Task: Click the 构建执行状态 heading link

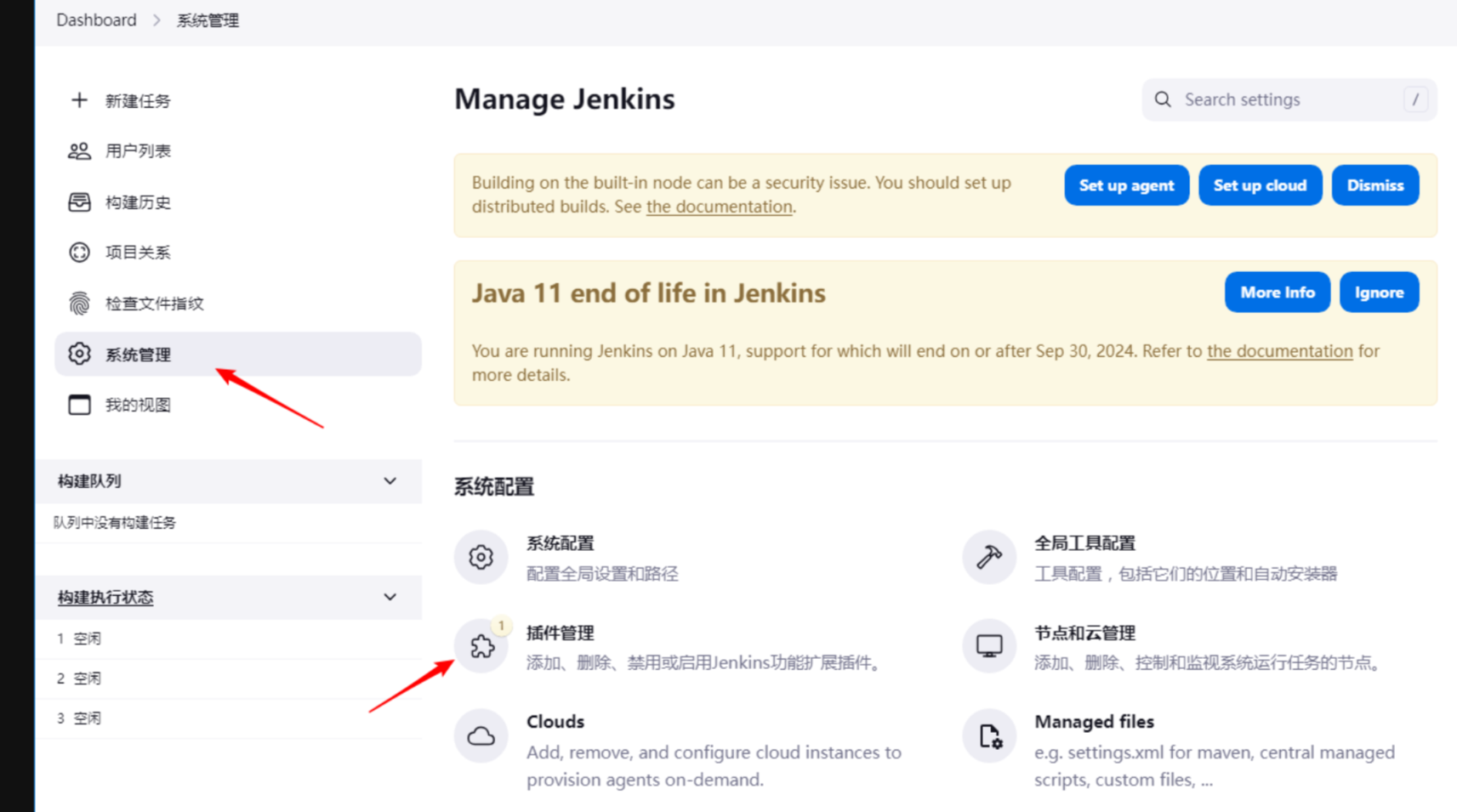Action: point(105,598)
